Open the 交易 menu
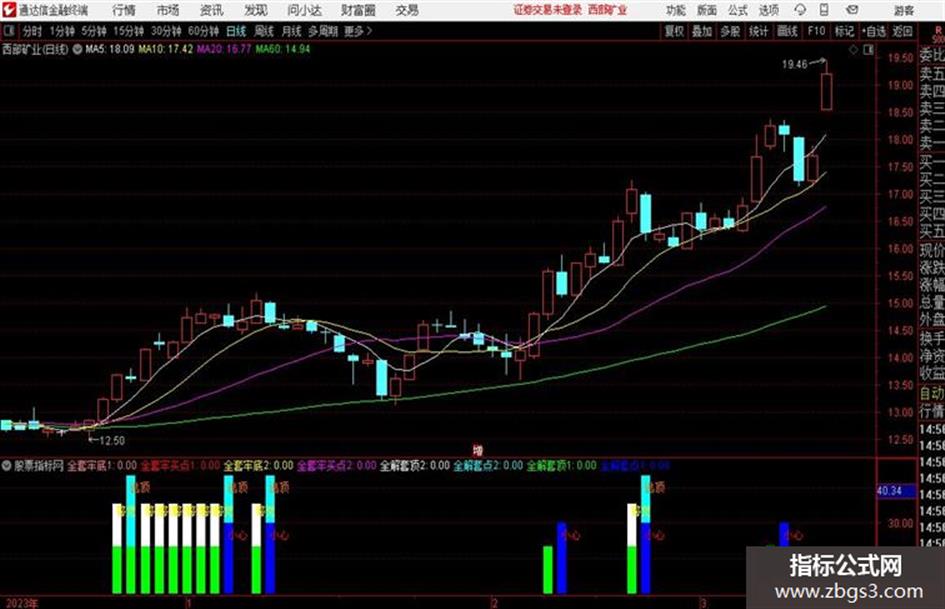 coord(407,10)
